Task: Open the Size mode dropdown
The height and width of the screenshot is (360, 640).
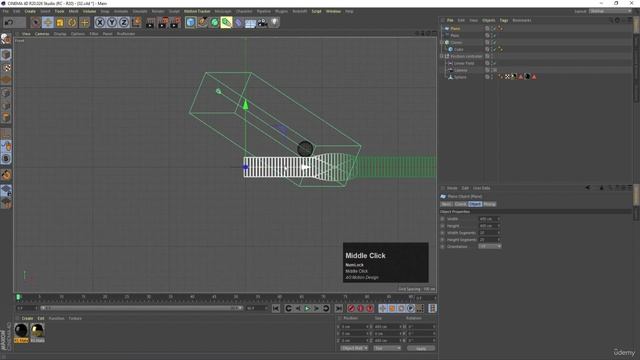Action: click(x=387, y=348)
